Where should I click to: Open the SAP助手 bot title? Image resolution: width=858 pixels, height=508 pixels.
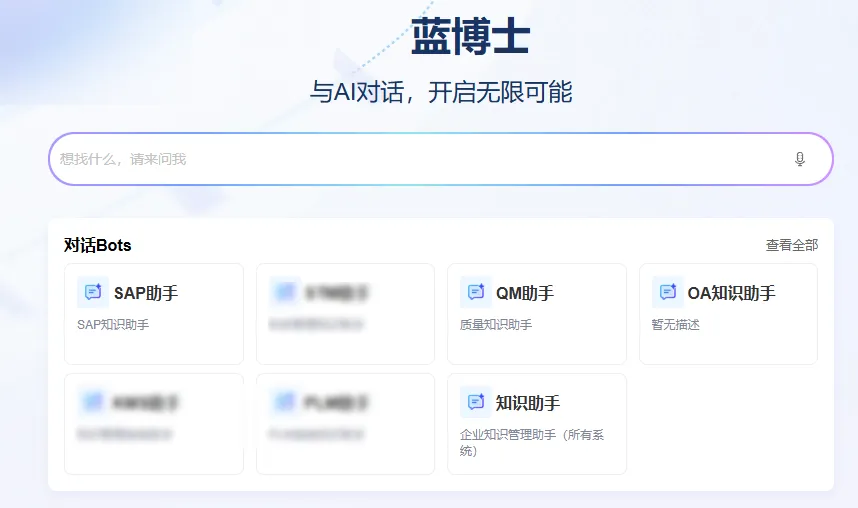[146, 293]
